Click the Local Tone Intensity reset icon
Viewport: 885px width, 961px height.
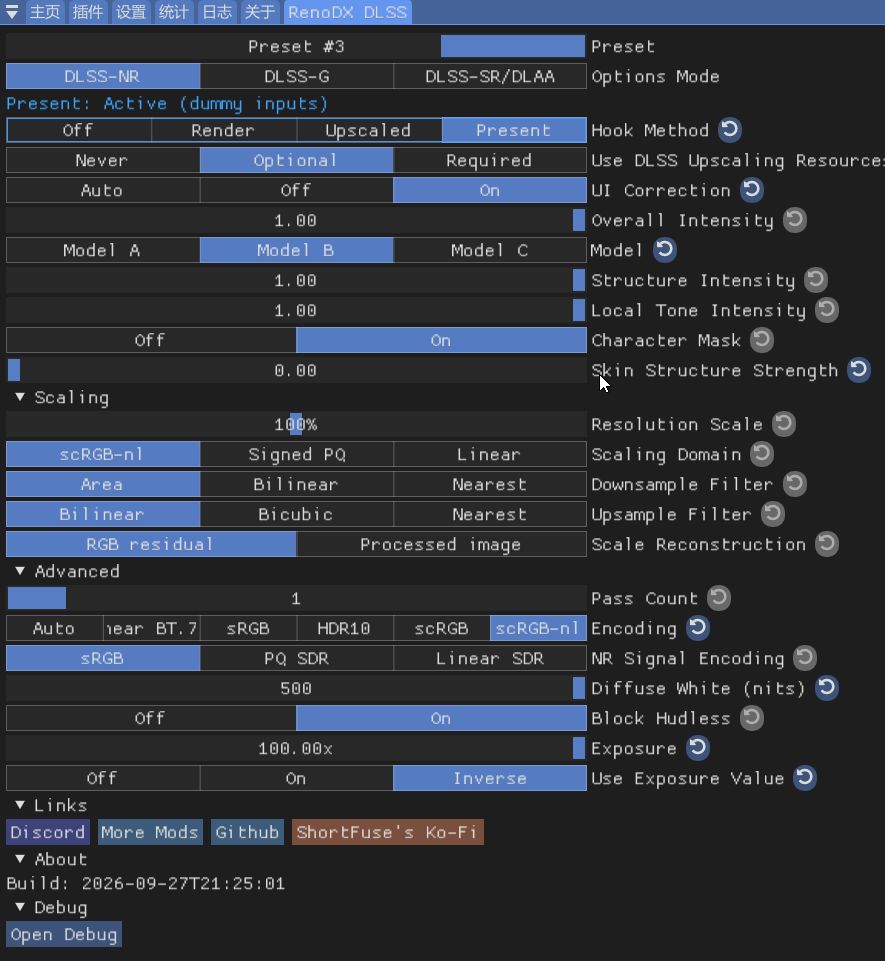(x=827, y=310)
